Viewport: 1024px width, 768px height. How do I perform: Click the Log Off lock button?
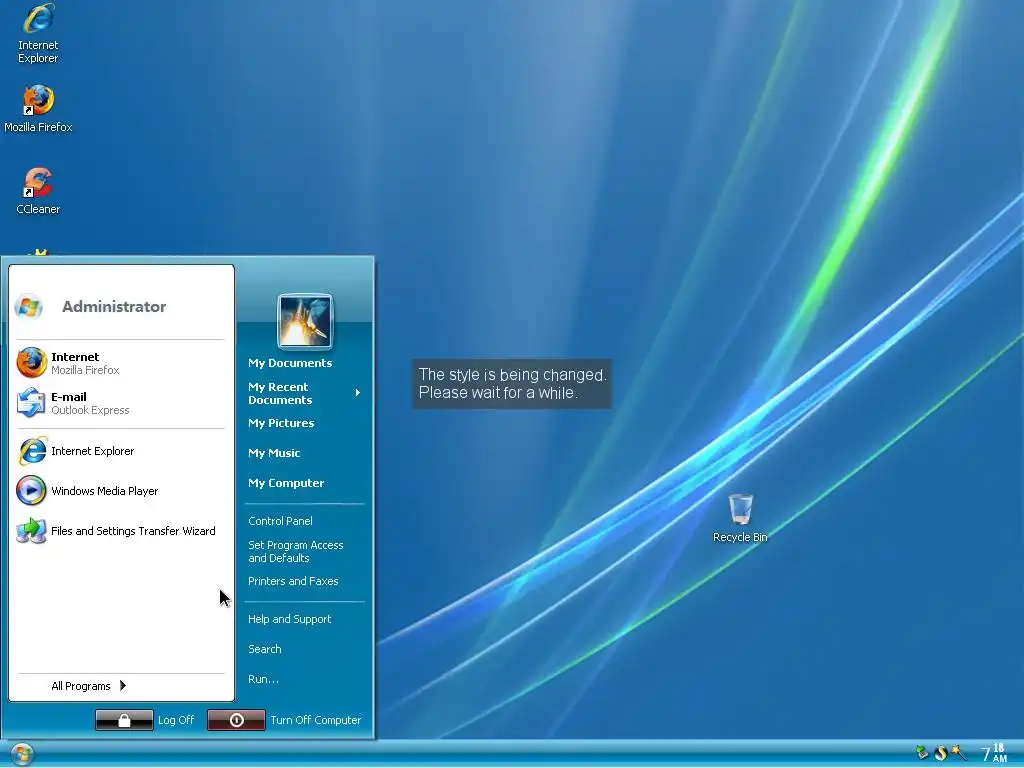coord(124,720)
